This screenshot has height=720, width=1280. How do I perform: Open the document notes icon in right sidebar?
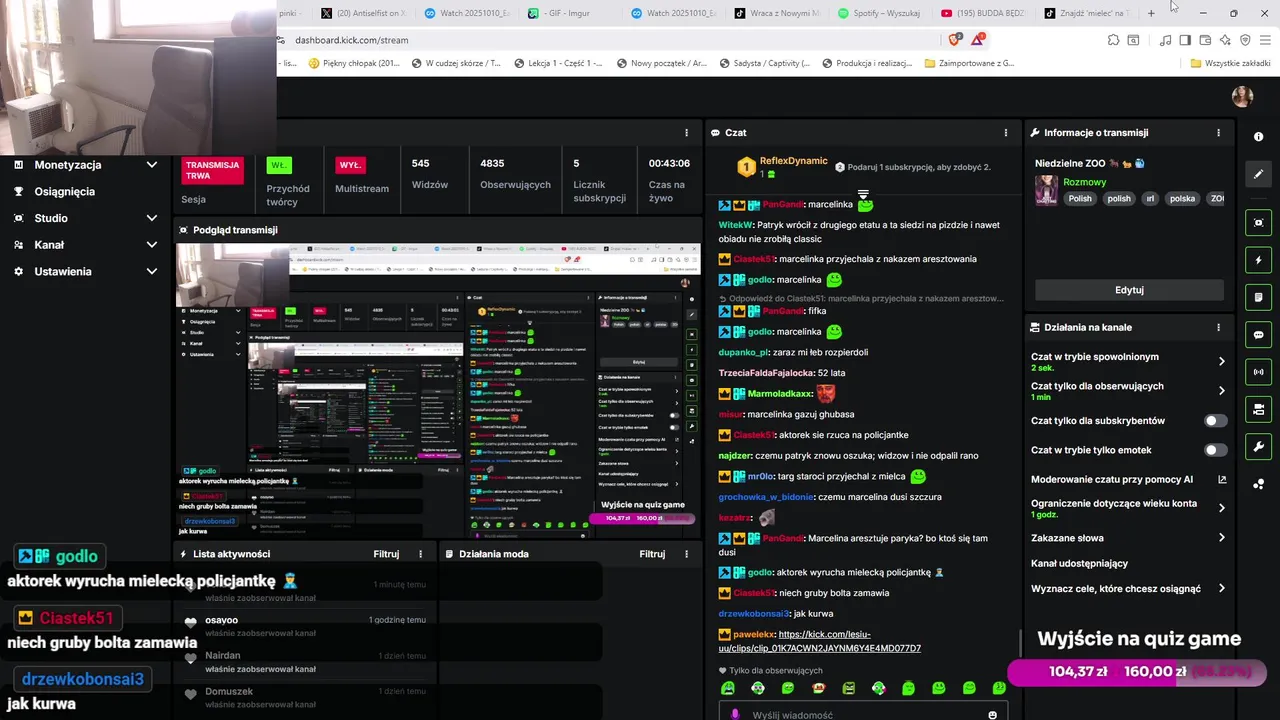tap(1258, 297)
